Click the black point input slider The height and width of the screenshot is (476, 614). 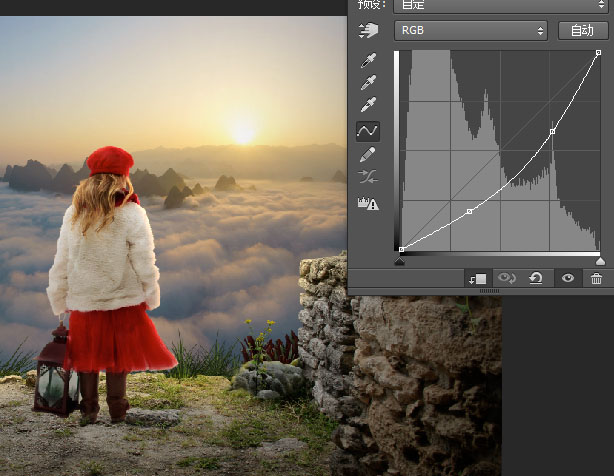coord(399,261)
